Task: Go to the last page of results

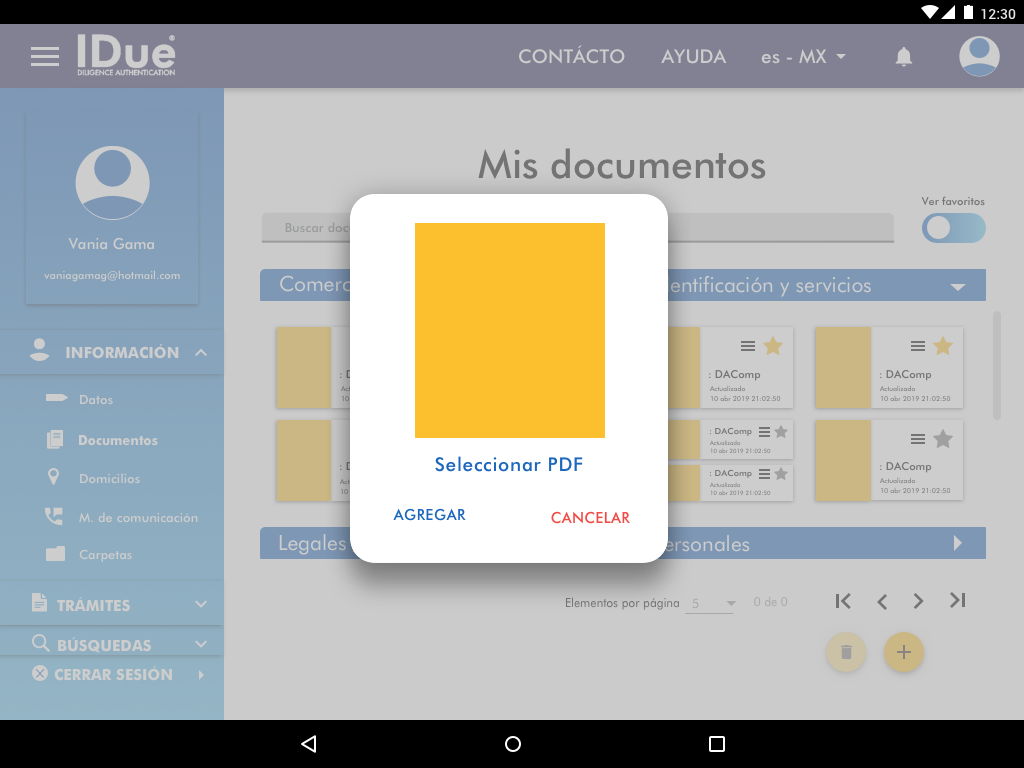Action: point(957,601)
